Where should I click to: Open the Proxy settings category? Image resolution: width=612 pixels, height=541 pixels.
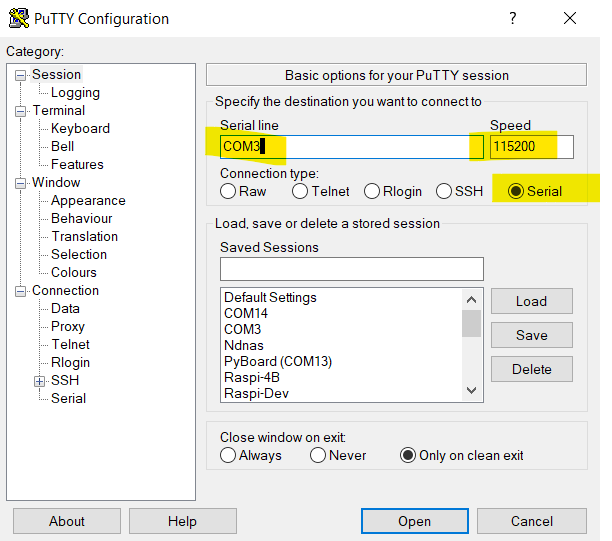(68, 326)
